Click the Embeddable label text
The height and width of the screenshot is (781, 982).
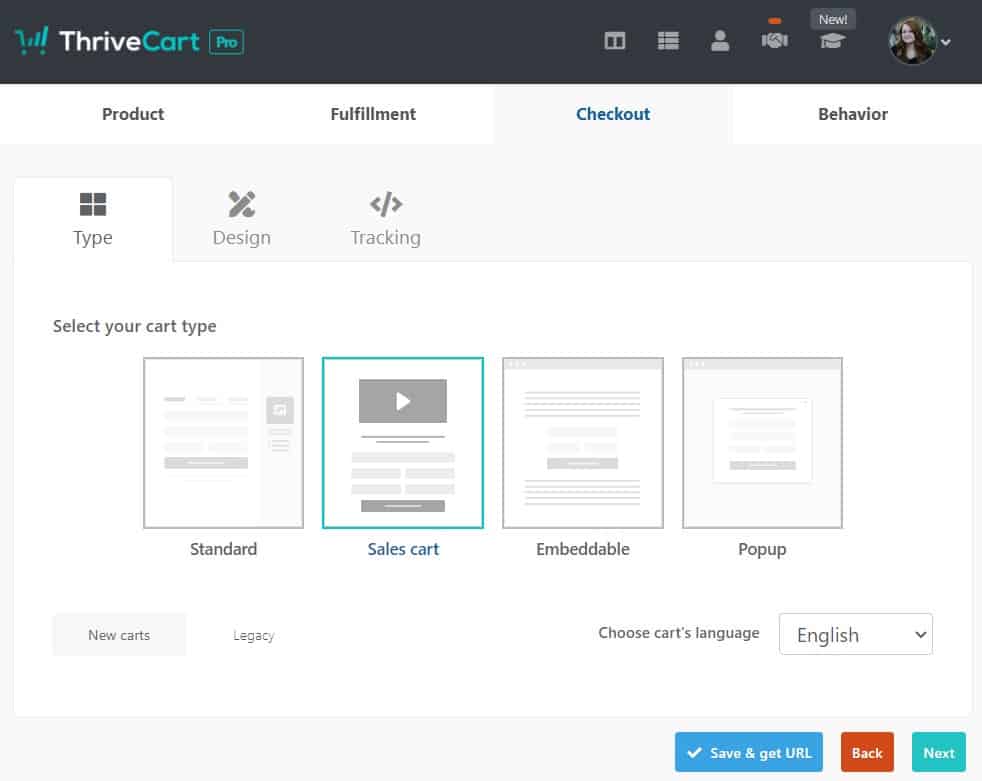pyautogui.click(x=583, y=549)
